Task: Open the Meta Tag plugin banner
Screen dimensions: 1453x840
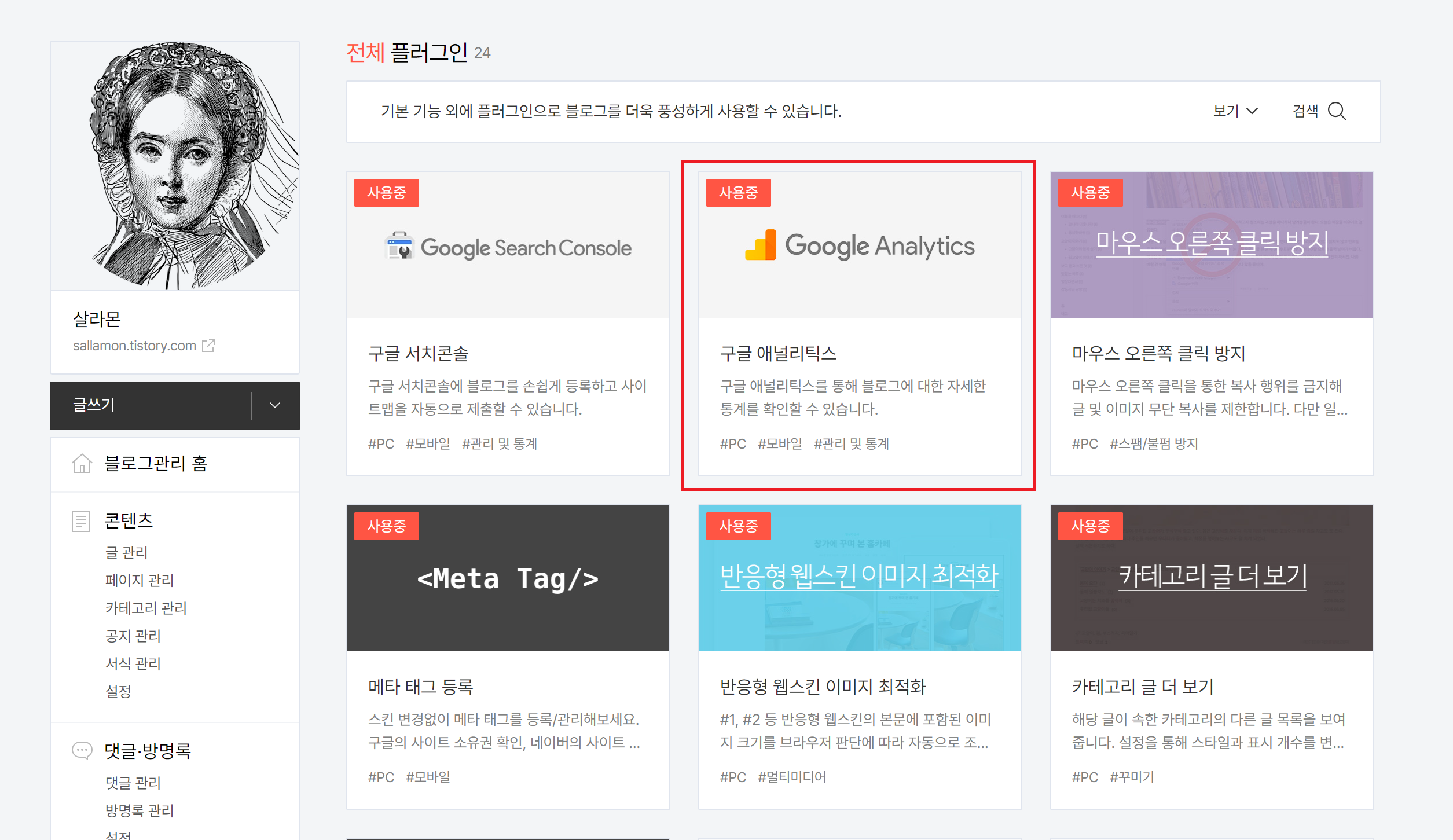Action: tap(508, 578)
